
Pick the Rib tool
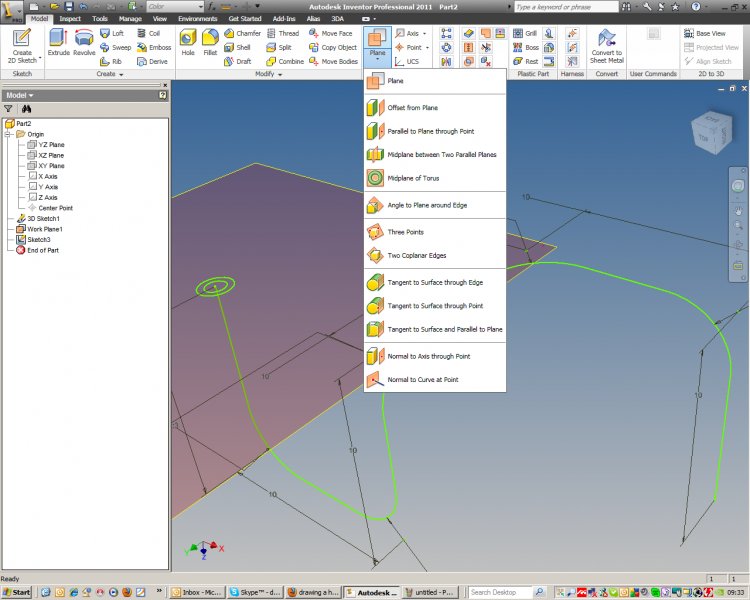click(111, 61)
